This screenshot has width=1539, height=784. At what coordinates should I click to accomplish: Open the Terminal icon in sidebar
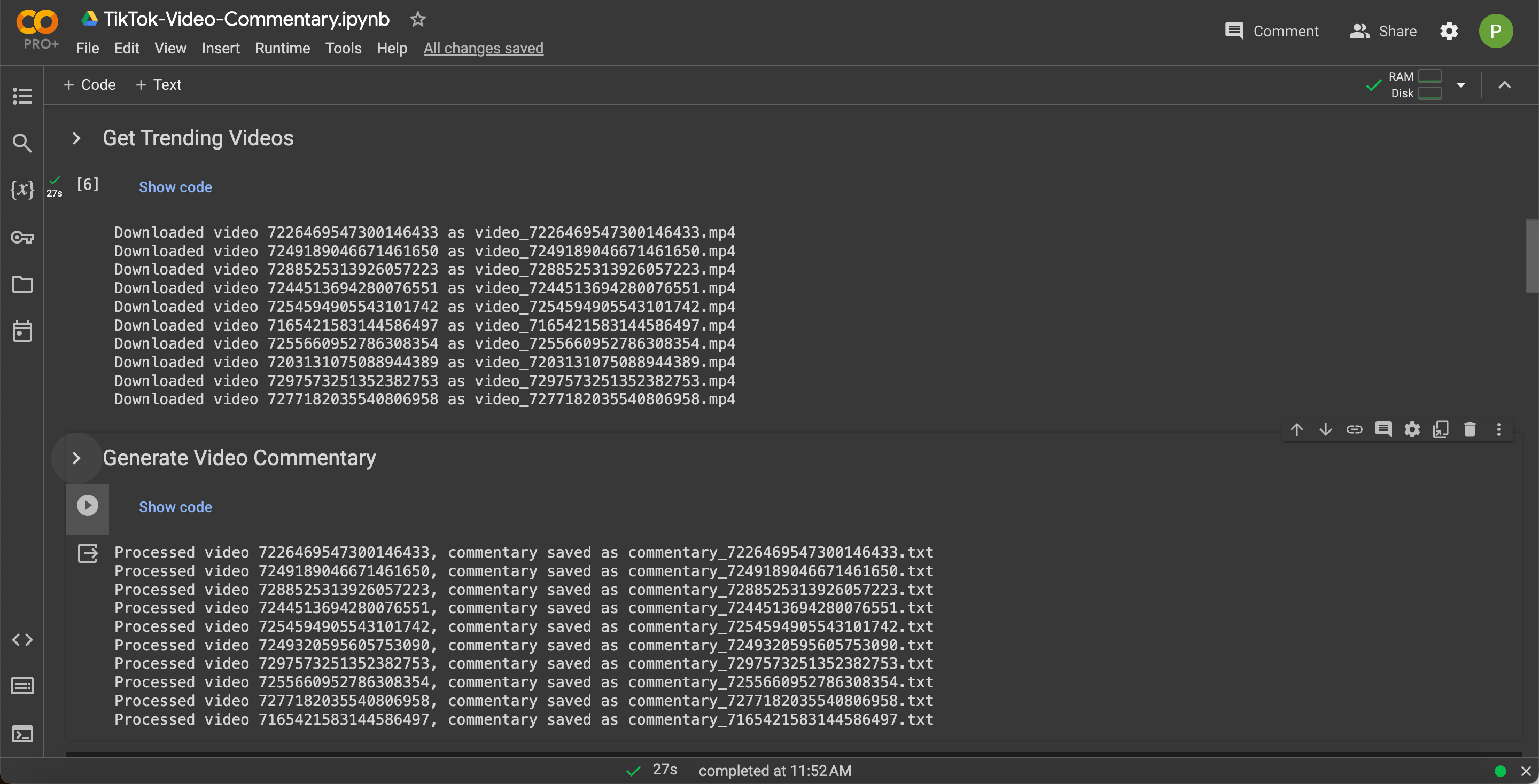click(22, 733)
